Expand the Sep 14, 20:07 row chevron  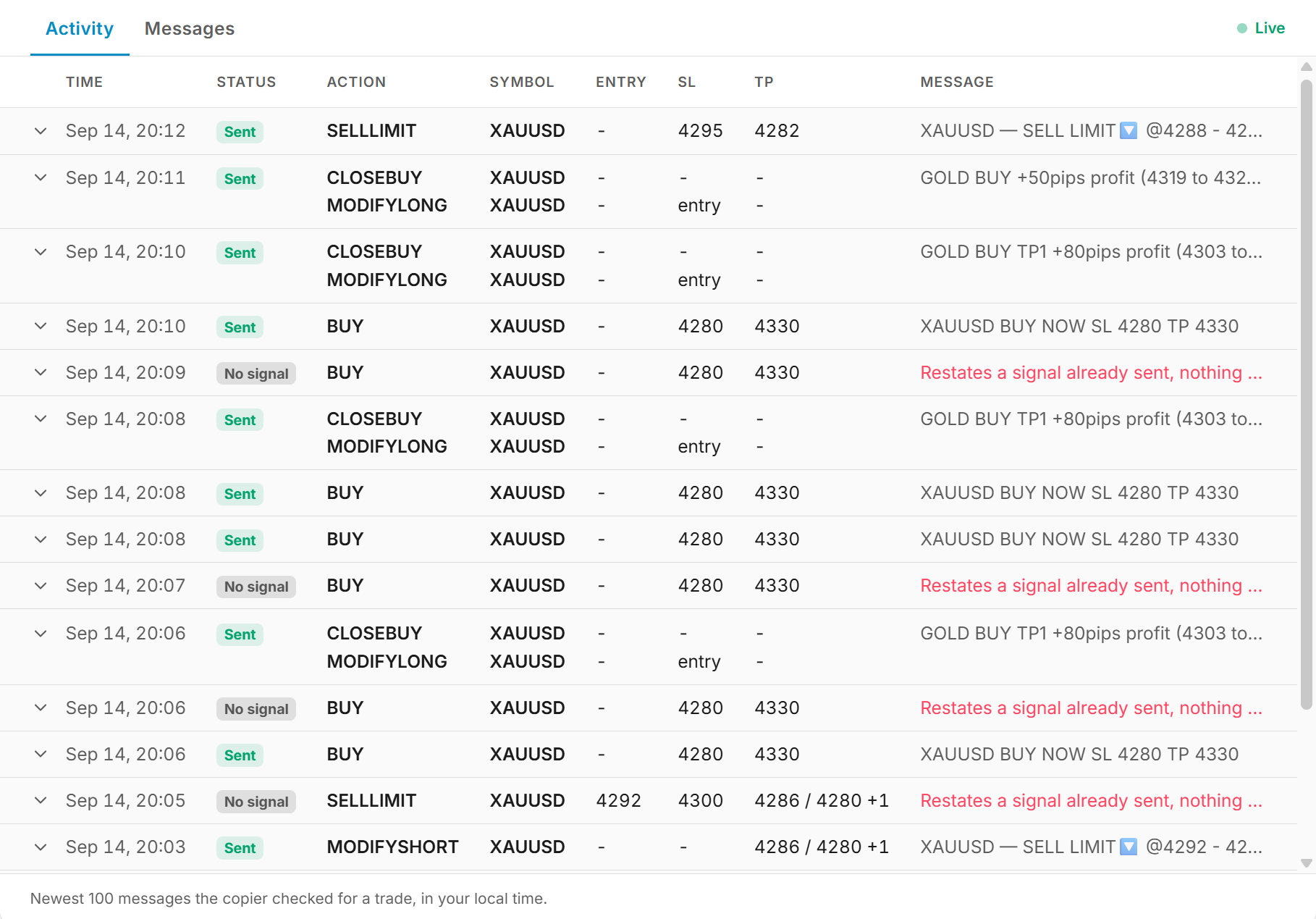click(x=41, y=585)
